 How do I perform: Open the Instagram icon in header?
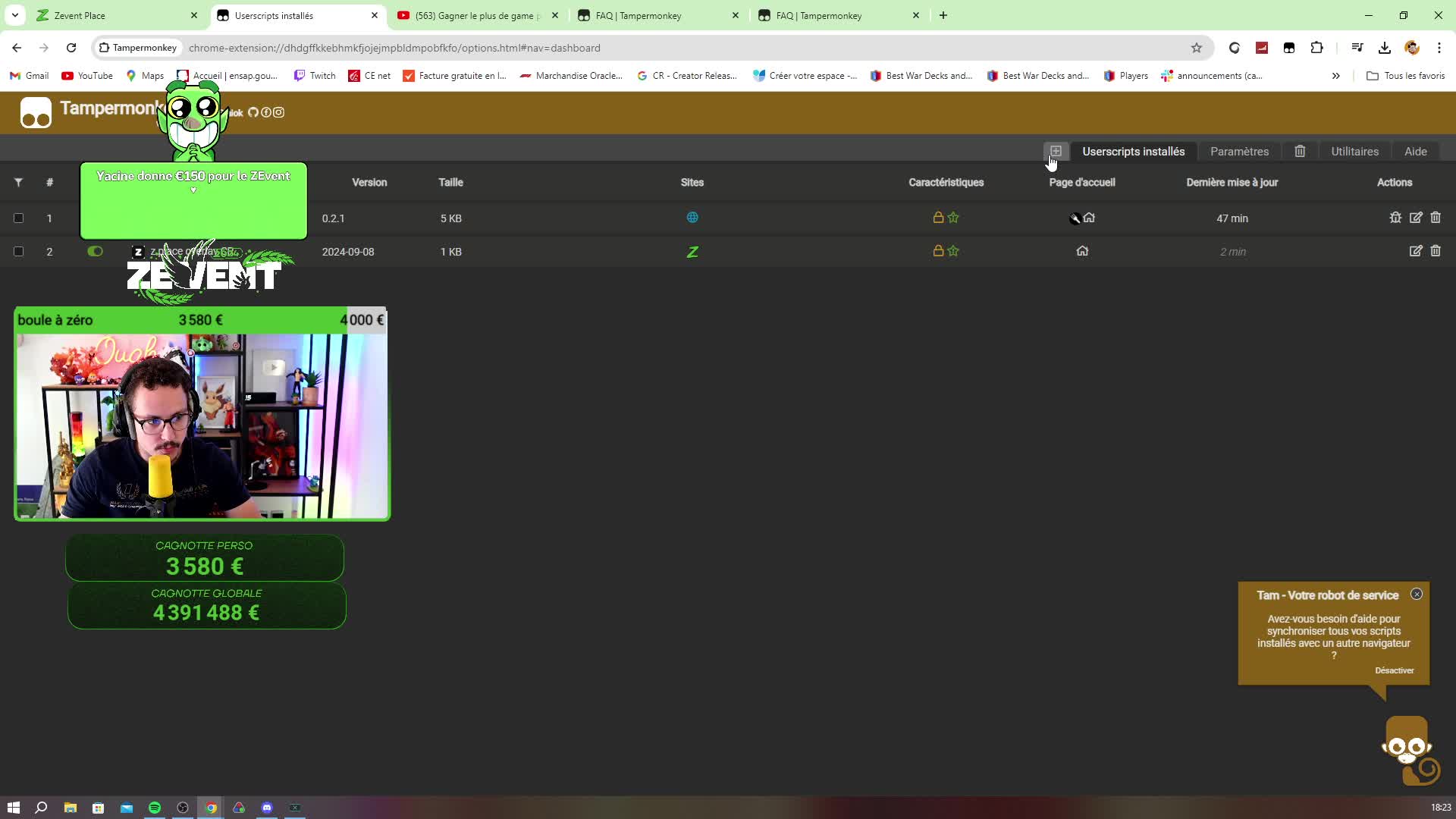click(x=278, y=112)
